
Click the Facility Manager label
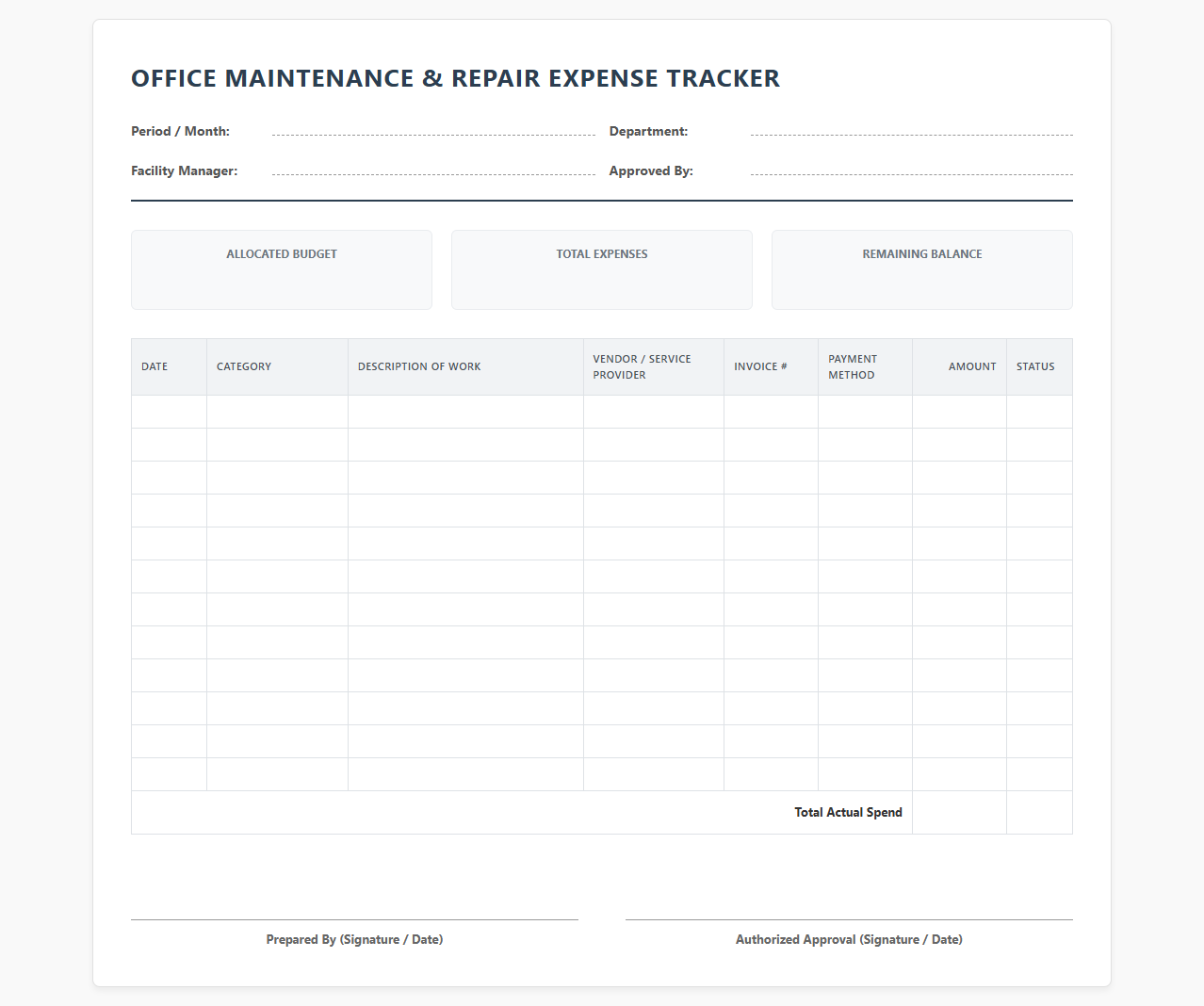click(x=184, y=170)
